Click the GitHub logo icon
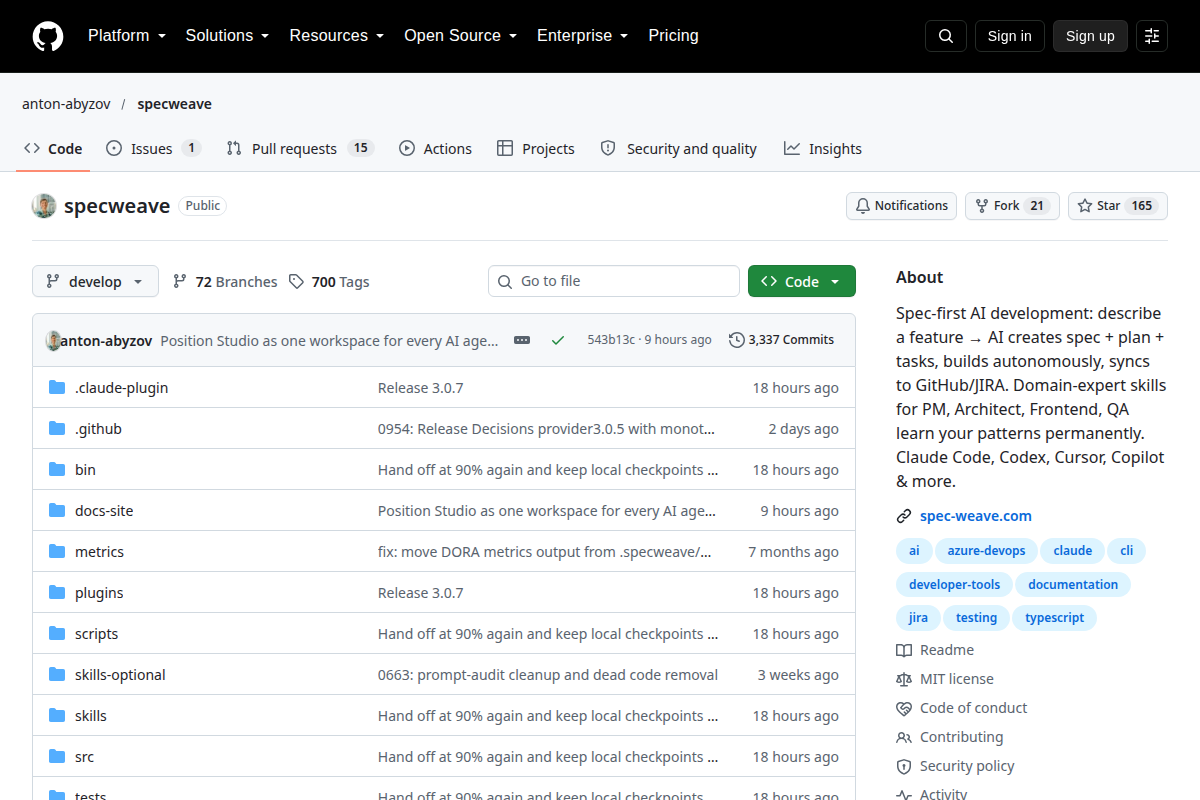Image resolution: width=1200 pixels, height=800 pixels. tap(48, 36)
